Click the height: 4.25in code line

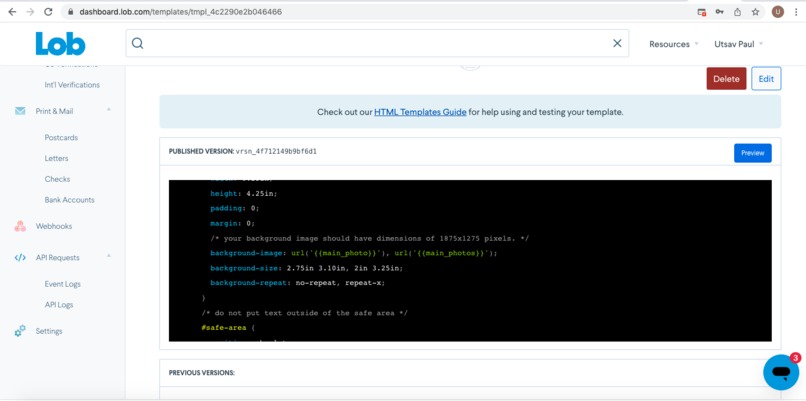[x=244, y=193]
